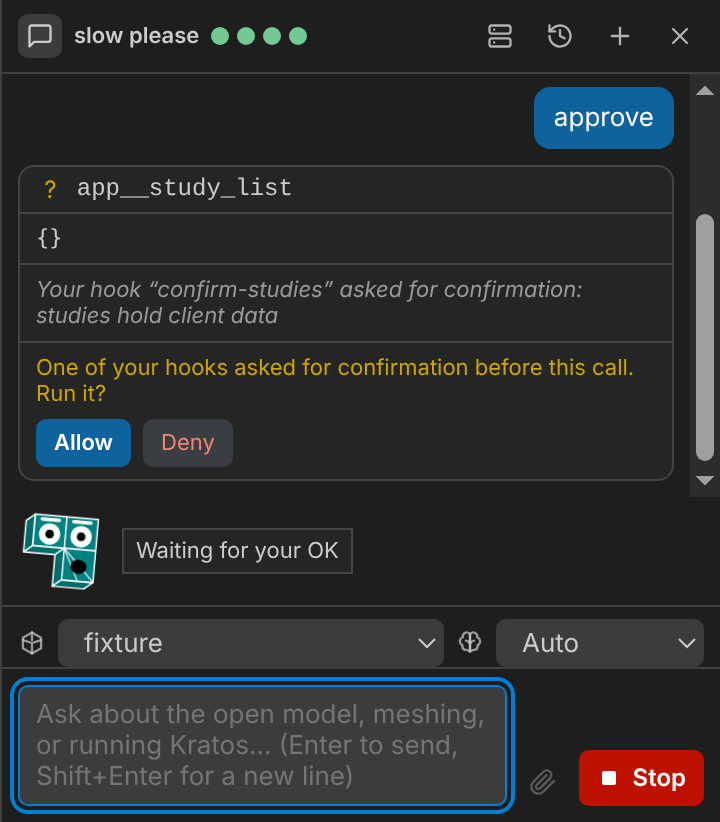
Task: Click the yellow question mark icon
Action: coord(50,189)
